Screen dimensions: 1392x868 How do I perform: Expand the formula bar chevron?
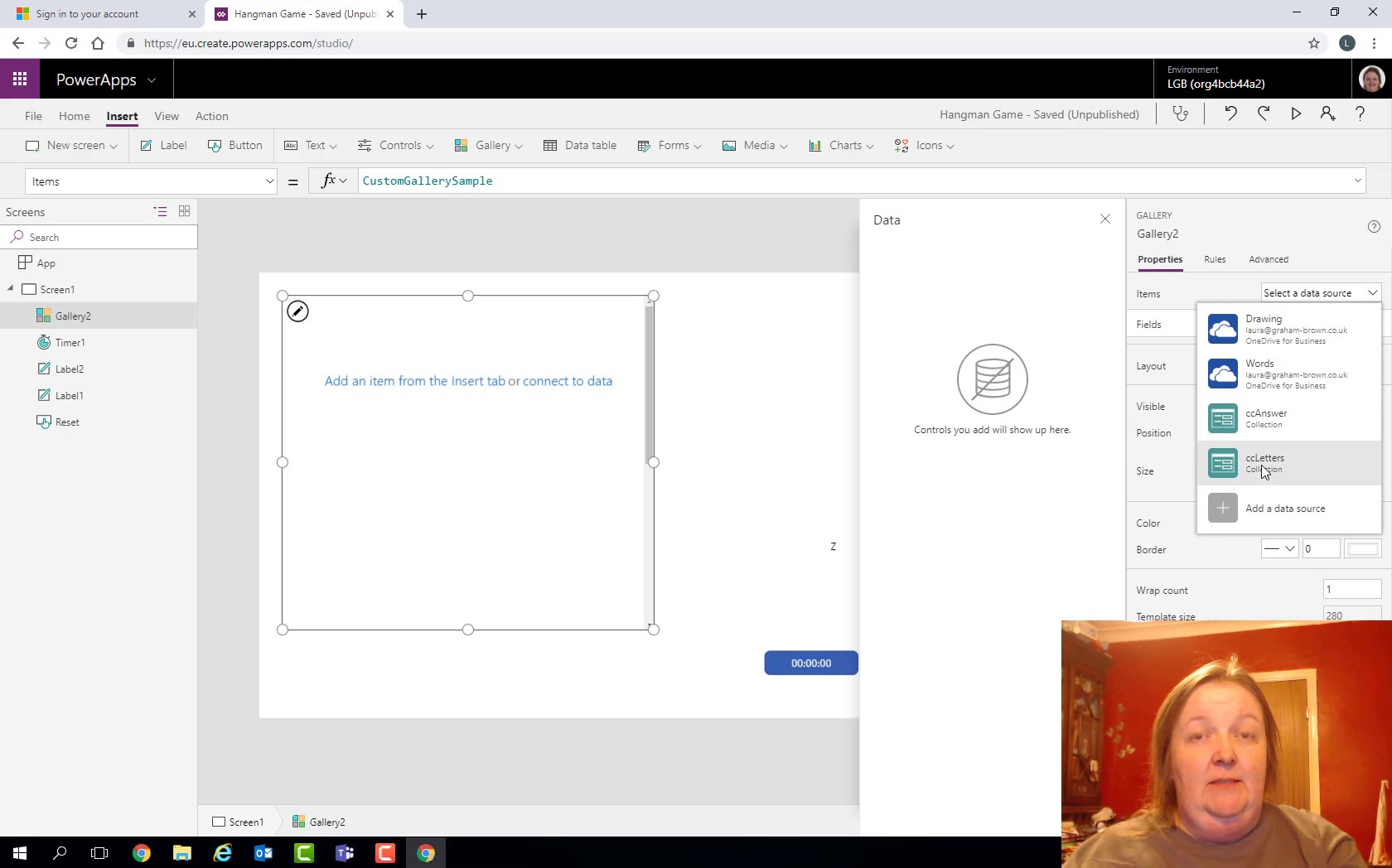tap(1357, 181)
